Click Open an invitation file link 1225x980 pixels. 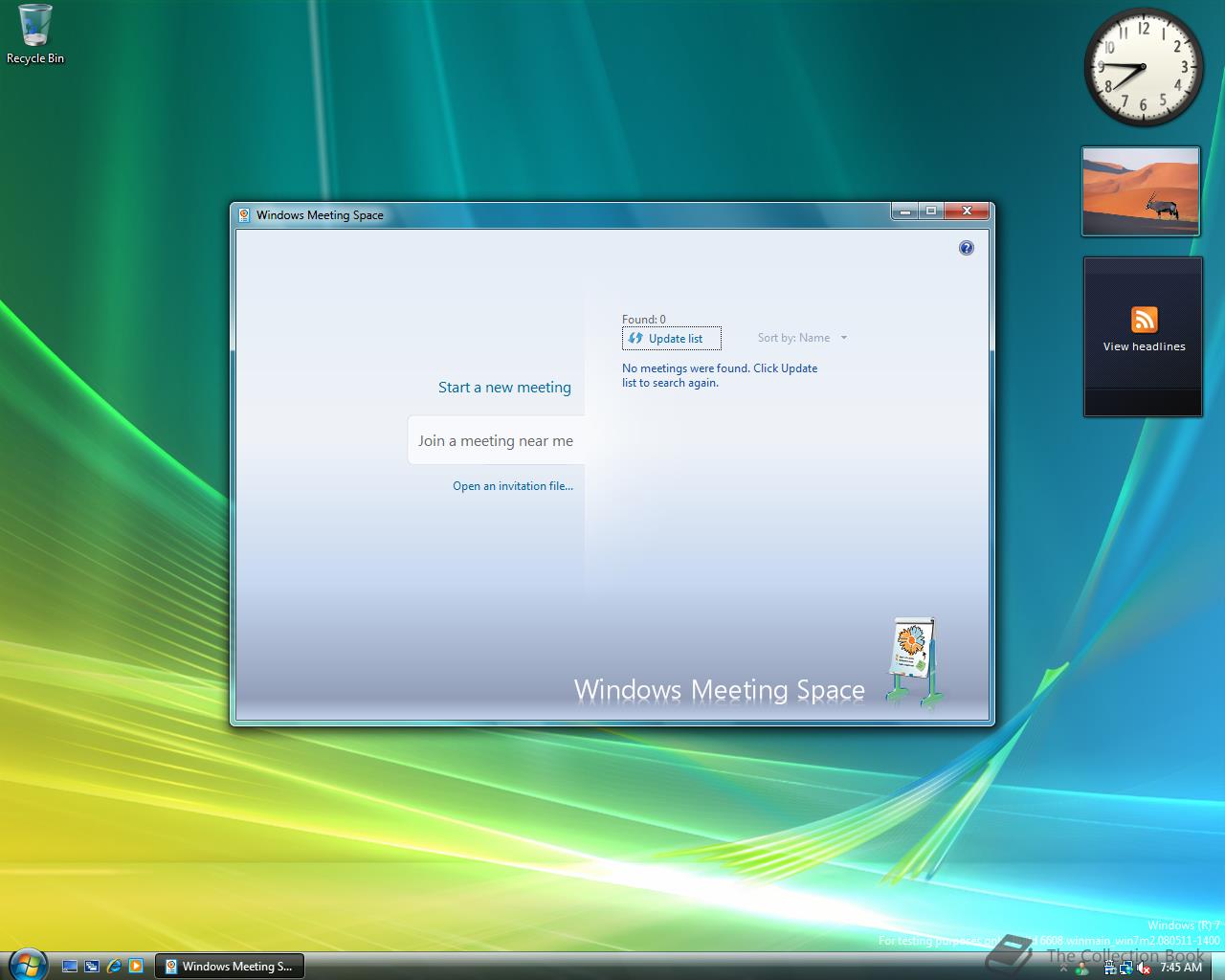point(513,486)
